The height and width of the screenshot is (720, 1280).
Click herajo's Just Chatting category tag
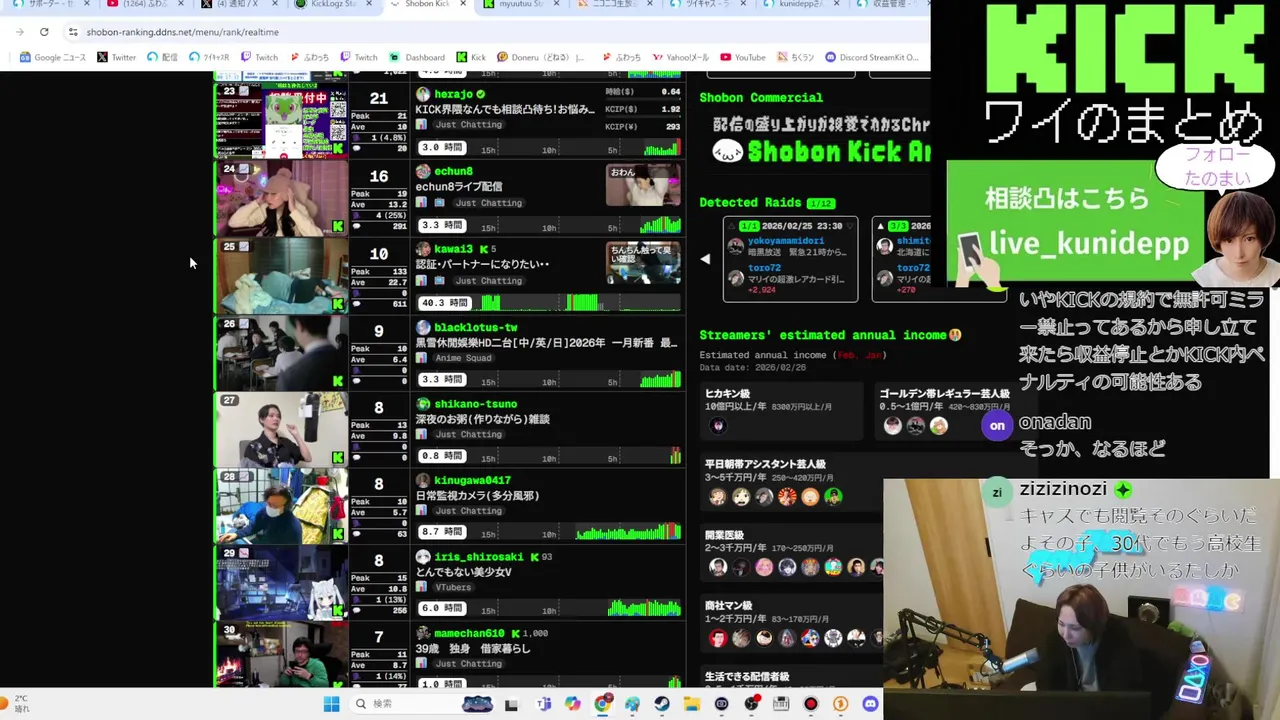point(468,125)
